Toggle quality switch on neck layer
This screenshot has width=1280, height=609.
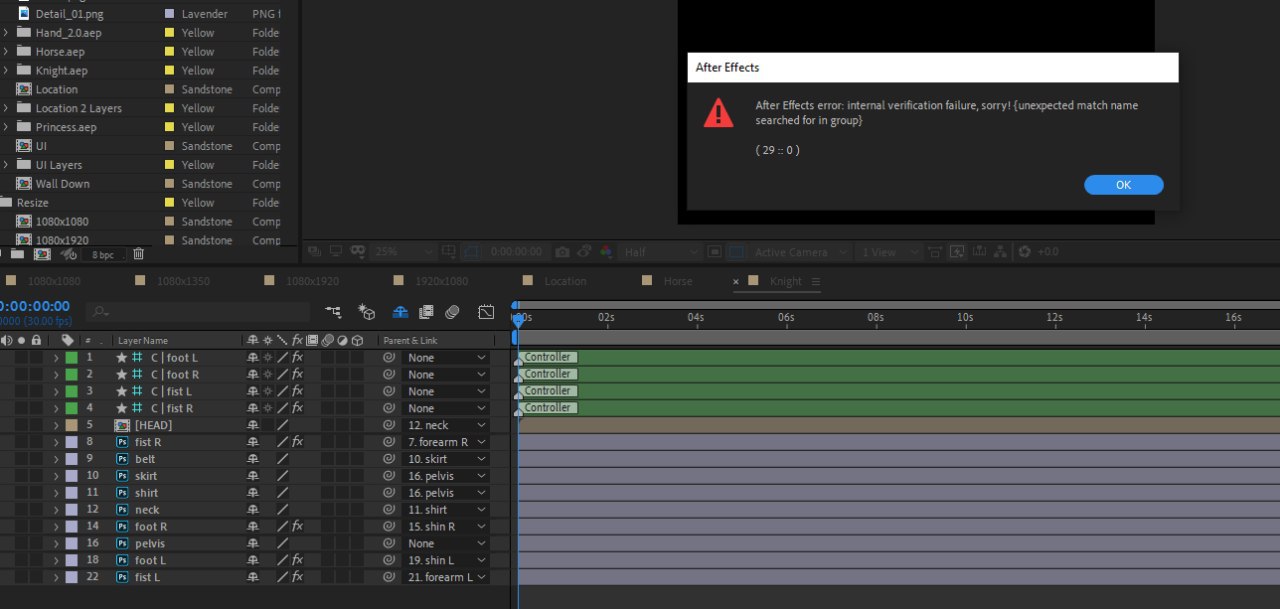click(x=282, y=510)
